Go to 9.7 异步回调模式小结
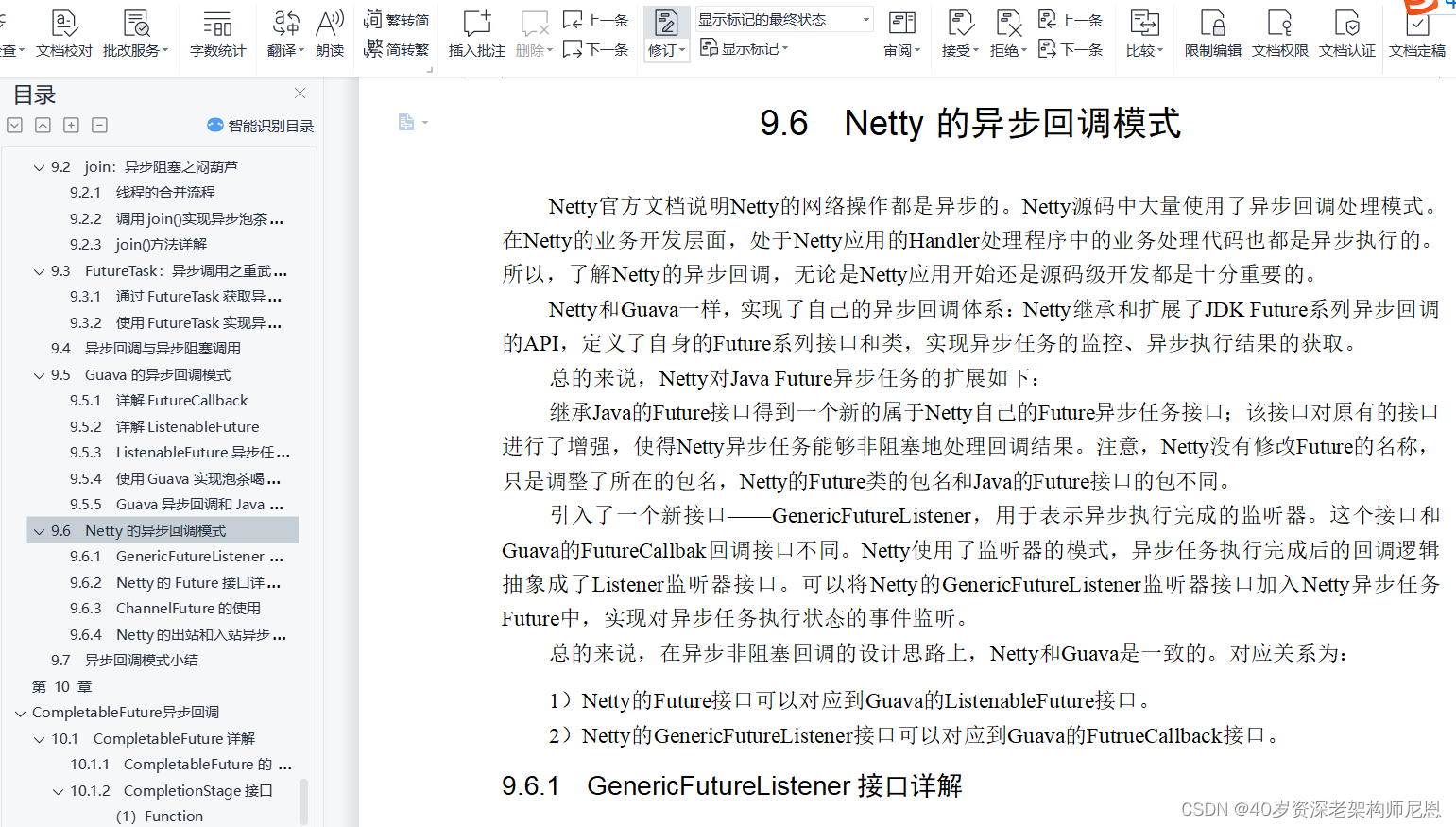 click(125, 661)
